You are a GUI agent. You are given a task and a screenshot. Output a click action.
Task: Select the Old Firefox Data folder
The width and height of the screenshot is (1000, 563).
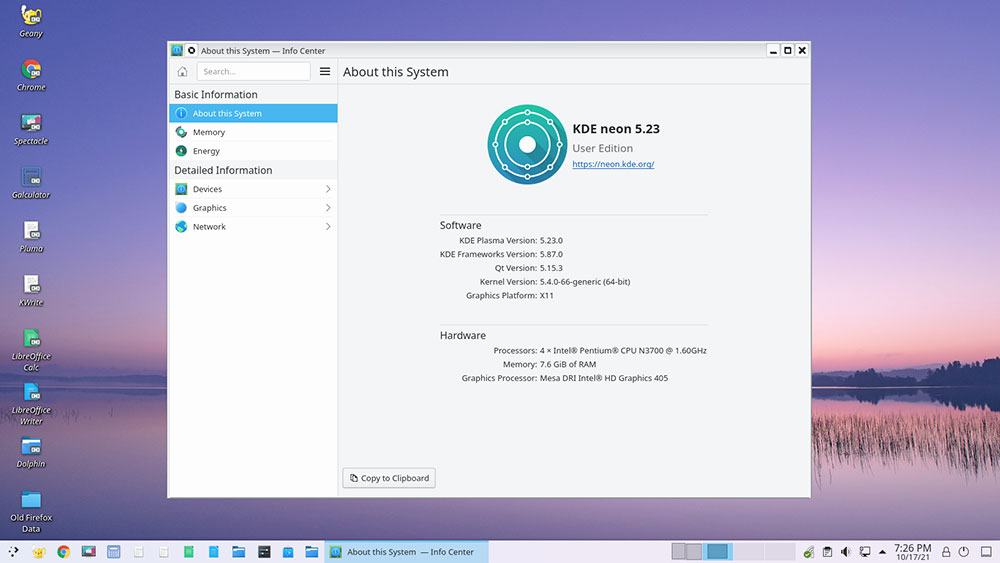click(x=31, y=511)
